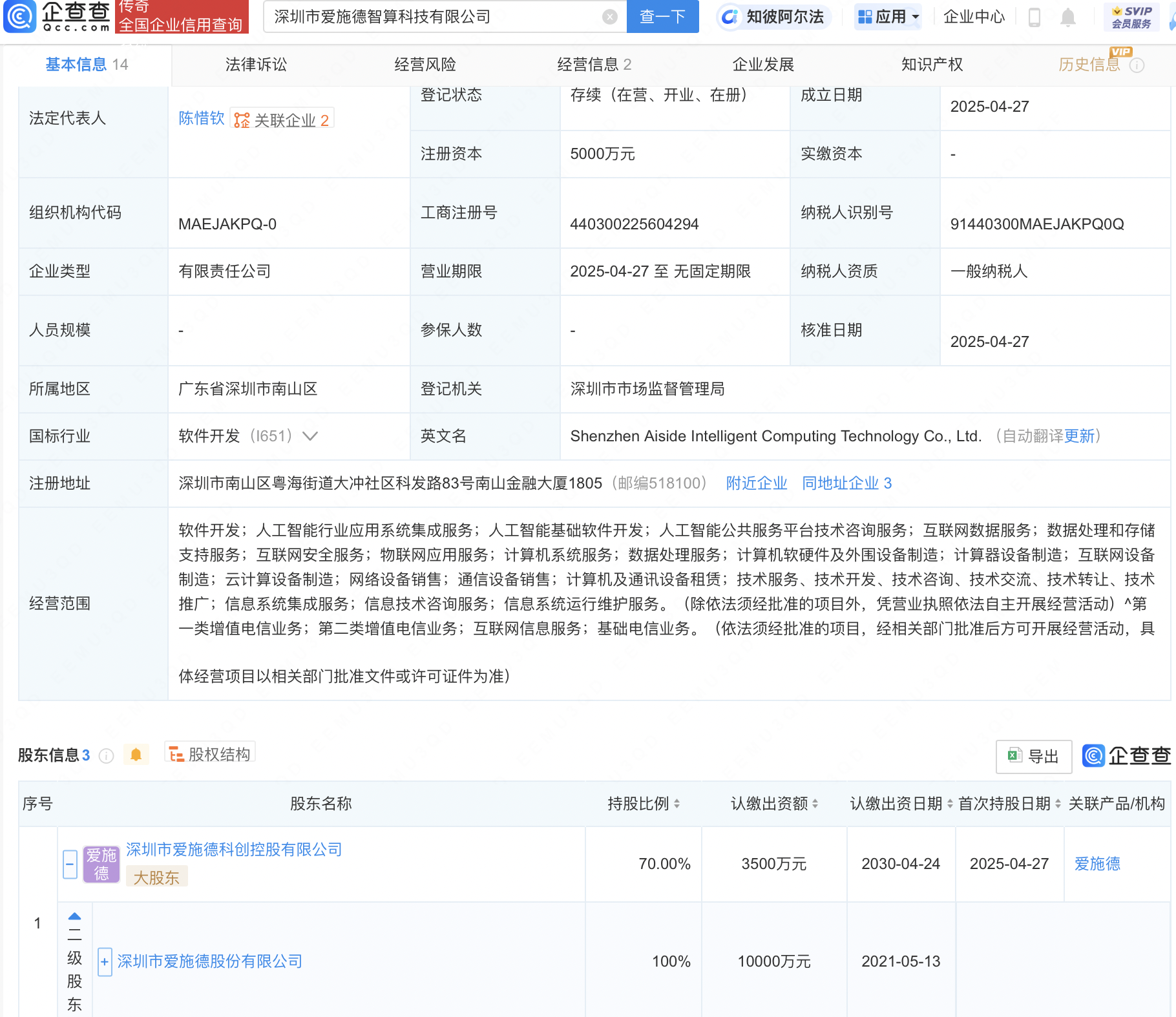The width and height of the screenshot is (1176, 1017).
Task: Open 同地址企业 3 link
Action: (x=846, y=483)
